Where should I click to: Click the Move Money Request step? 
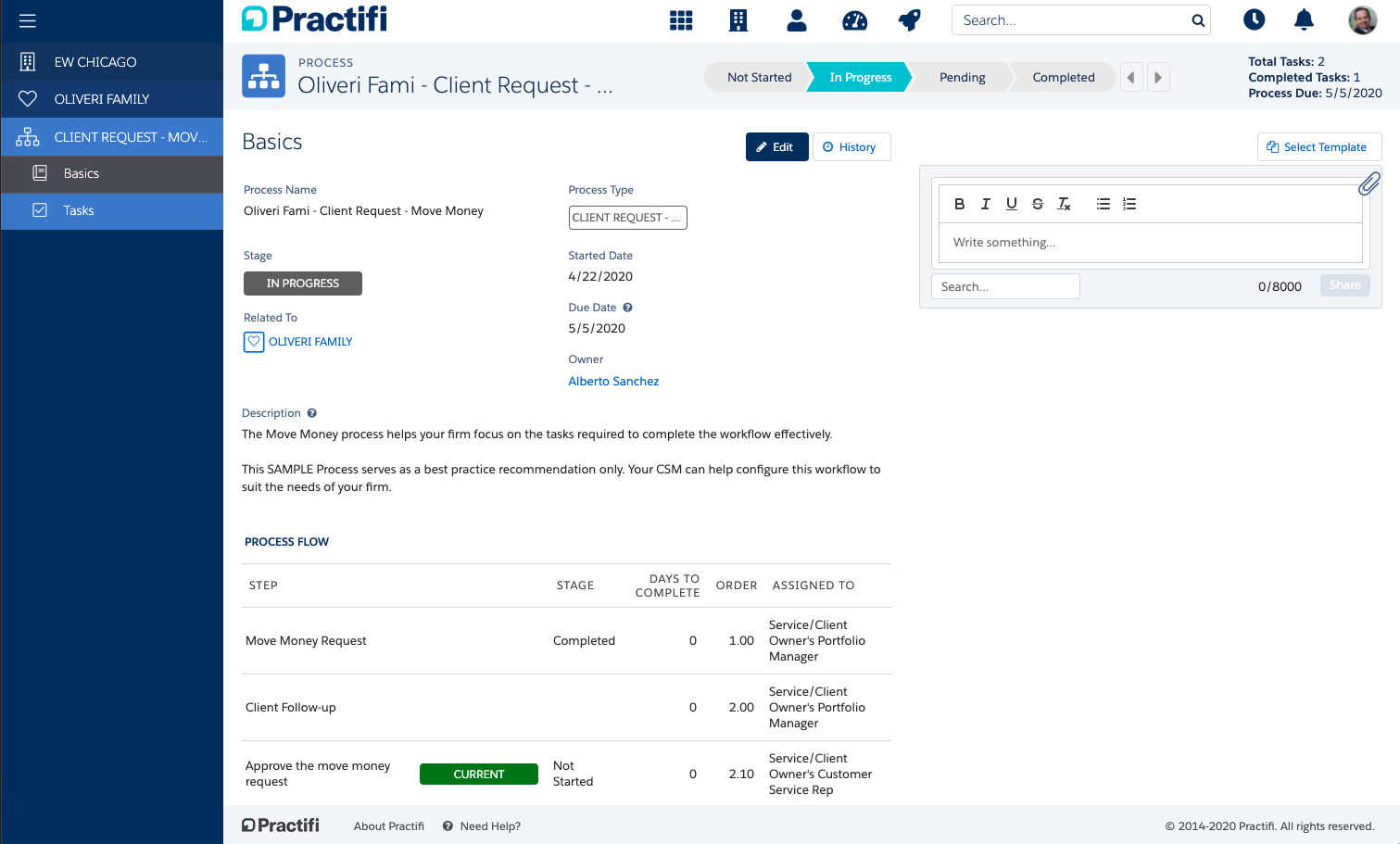[306, 641]
